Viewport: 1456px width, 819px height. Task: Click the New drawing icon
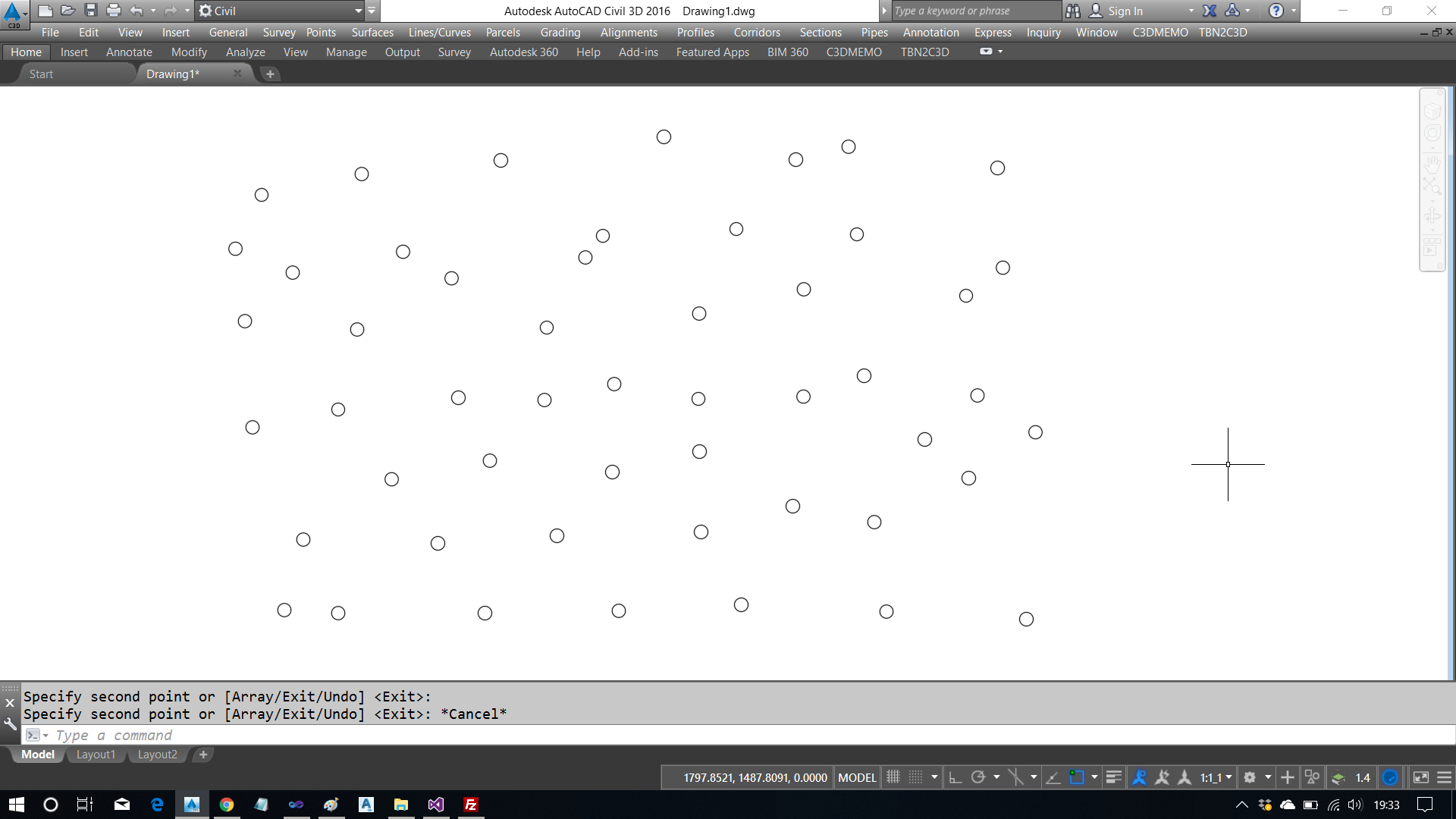(x=45, y=11)
